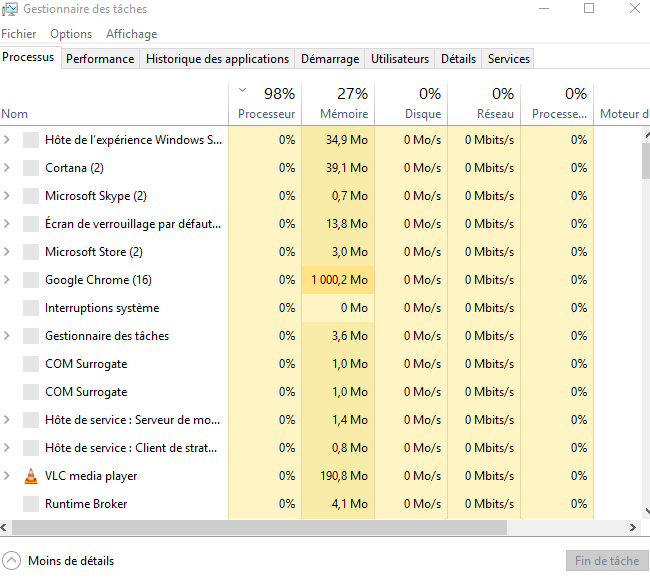The width and height of the screenshot is (650, 582).
Task: Expand the Hôte de l'expérience Windows row
Action: point(7,140)
